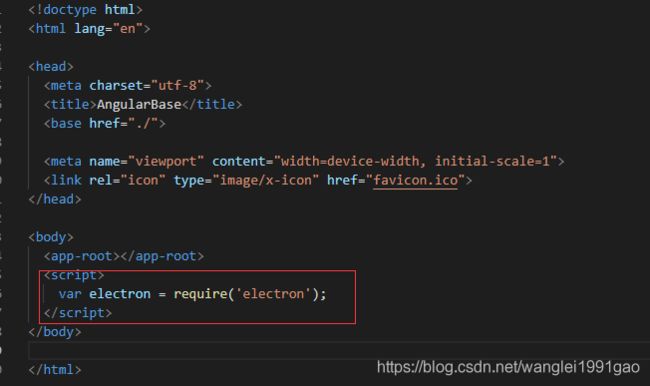Click the app-root element line

click(124, 256)
